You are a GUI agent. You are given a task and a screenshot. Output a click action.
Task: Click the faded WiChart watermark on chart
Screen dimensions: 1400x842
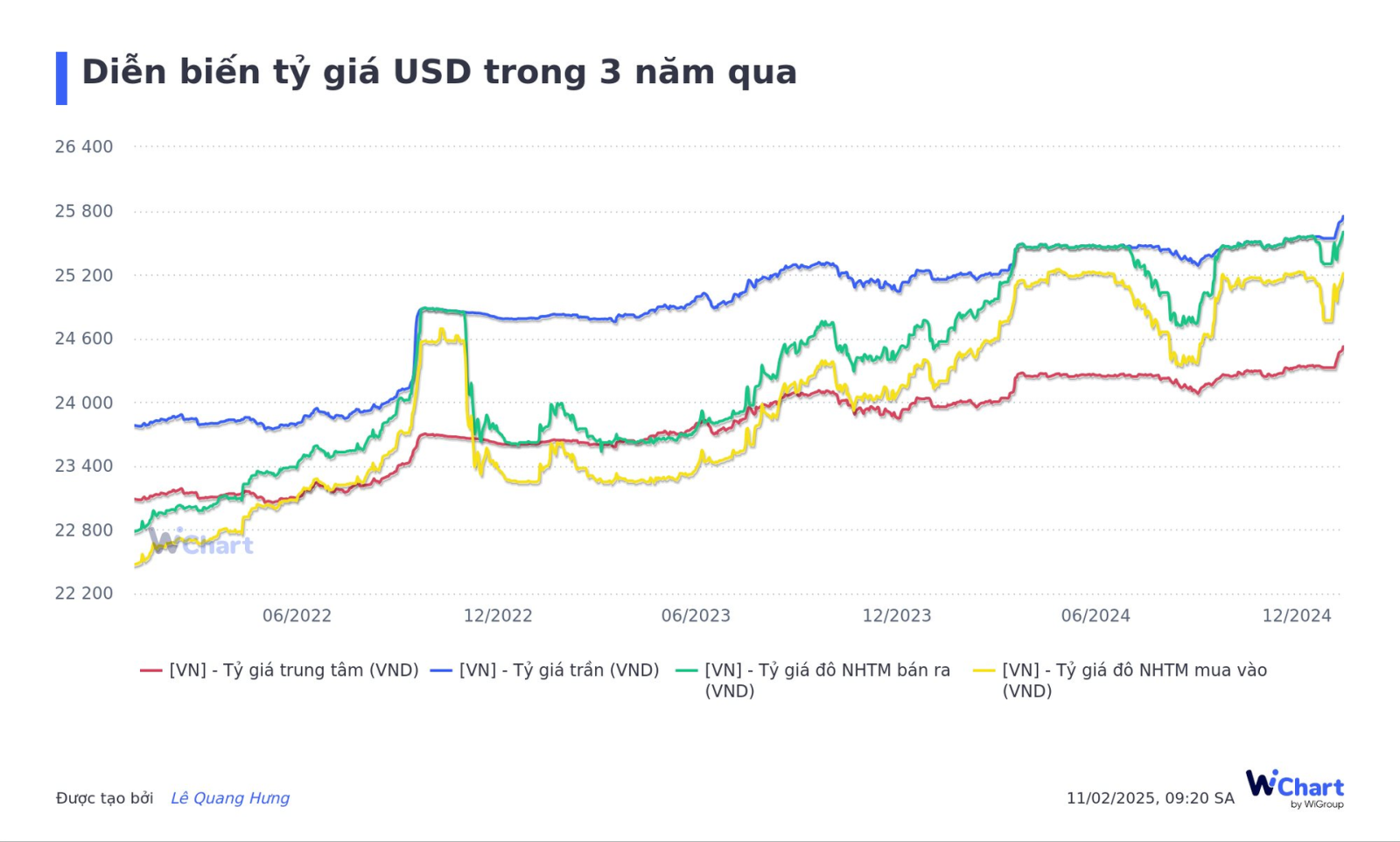[x=201, y=544]
